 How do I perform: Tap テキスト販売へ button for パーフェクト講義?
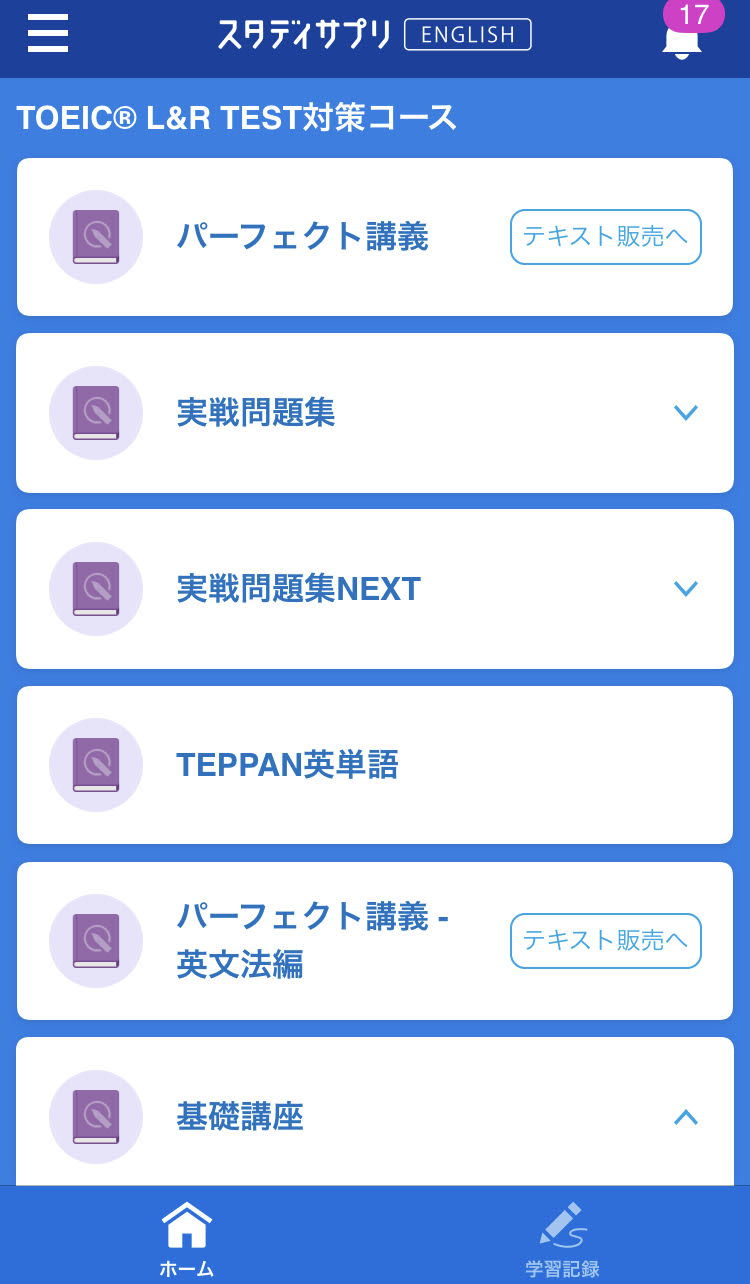(x=605, y=237)
